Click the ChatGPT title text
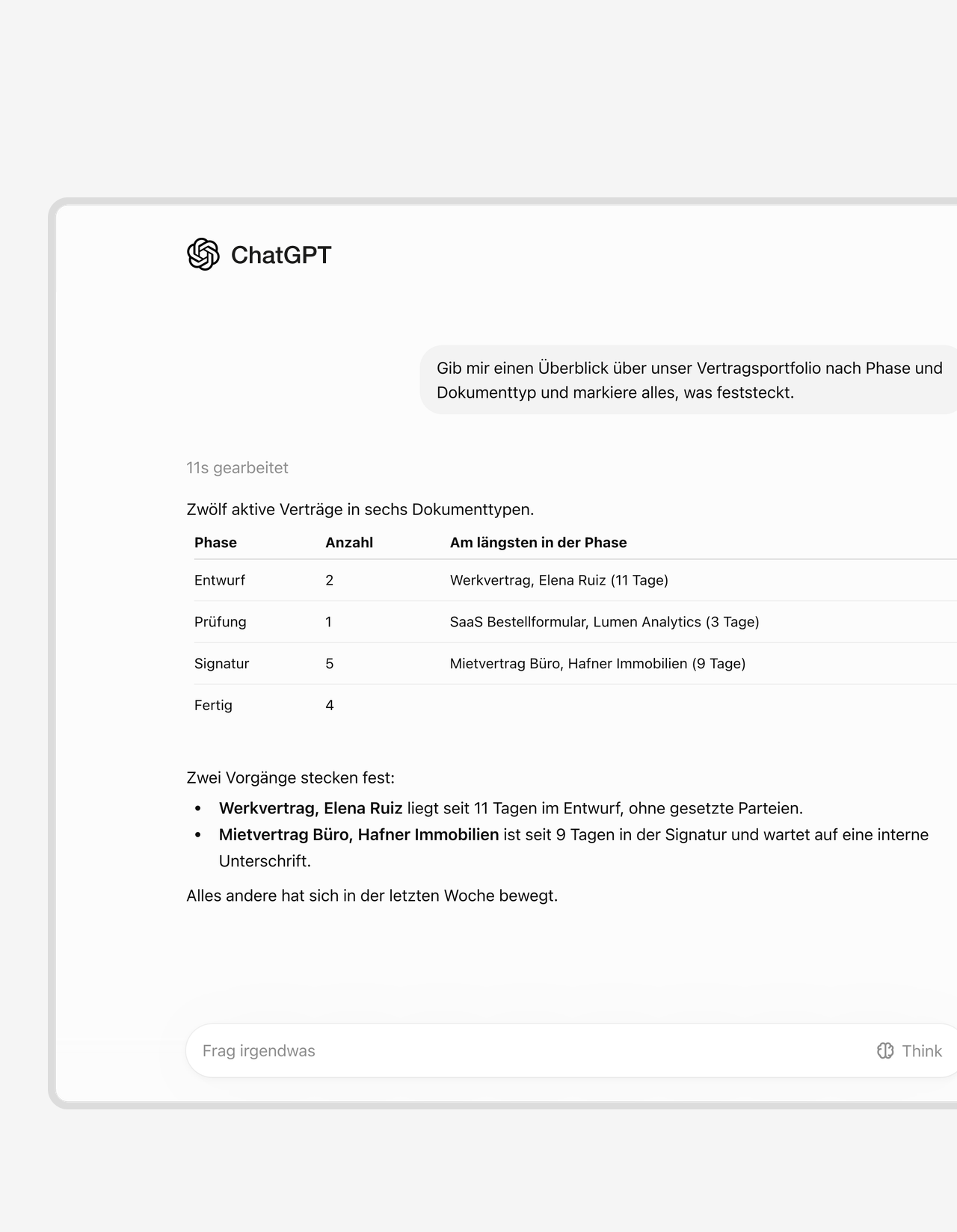This screenshot has height=1232, width=957. click(281, 255)
